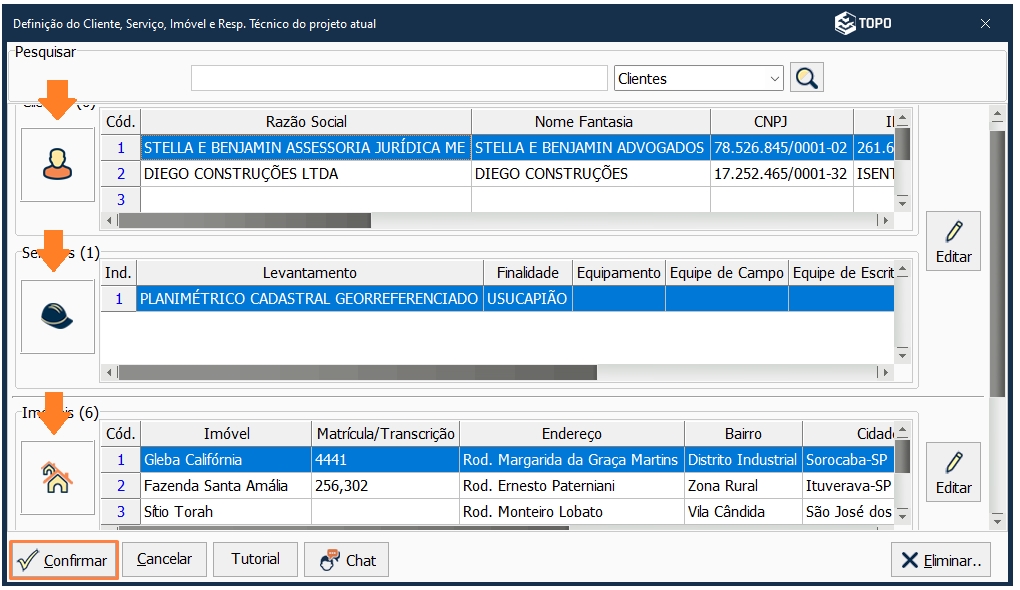1020x590 pixels.
Task: Click the Chat button with headset icon
Action: click(x=345, y=559)
